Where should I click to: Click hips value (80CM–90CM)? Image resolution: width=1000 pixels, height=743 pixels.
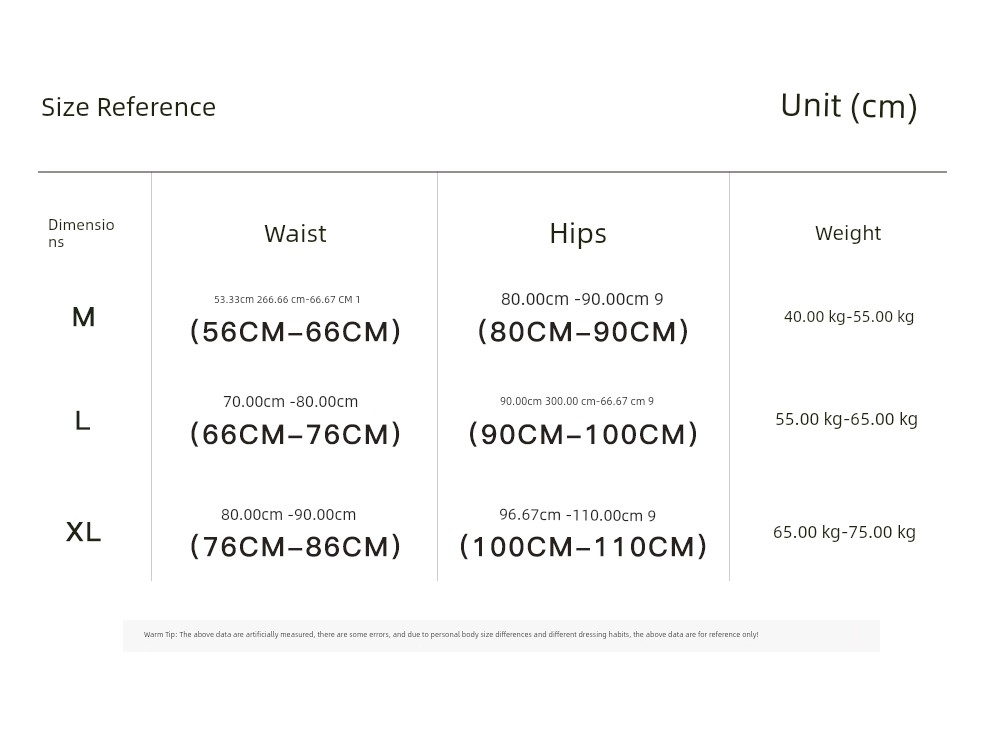[x=583, y=332]
